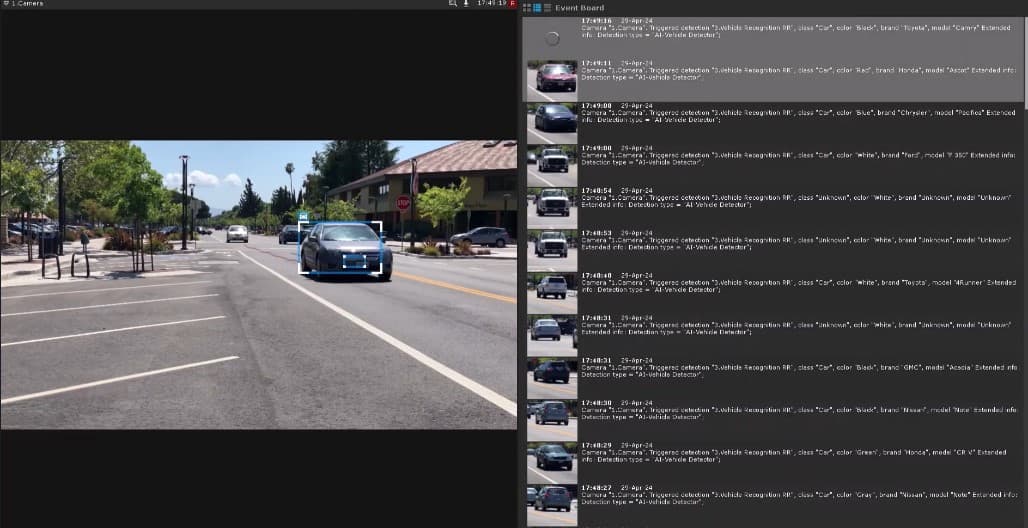Open the red Honda Ascot thumbnail
The image size is (1028, 528).
click(552, 81)
